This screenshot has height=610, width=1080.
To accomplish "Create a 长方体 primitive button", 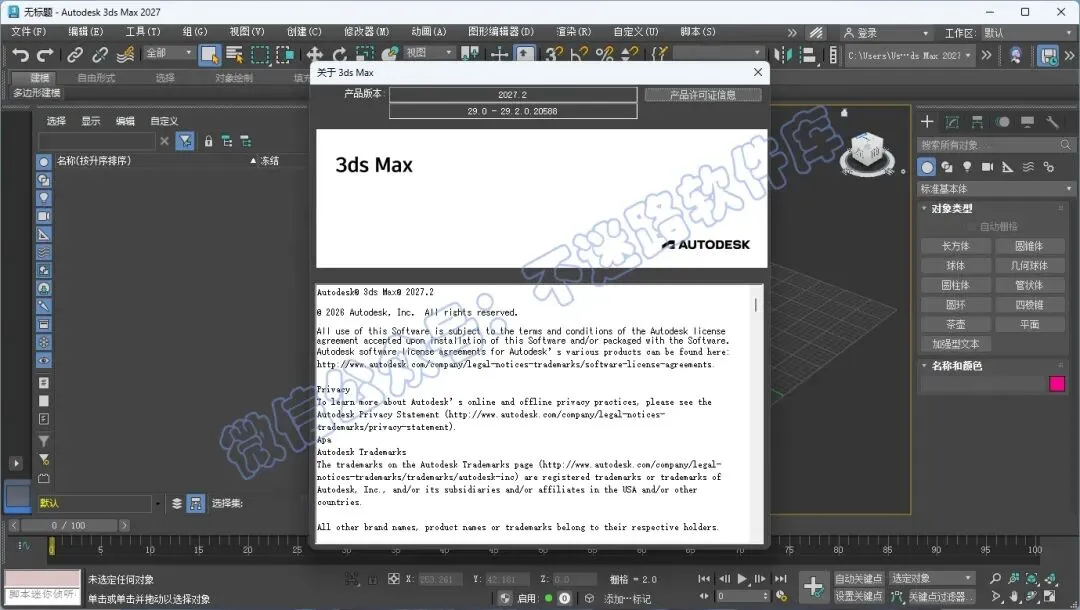I will click(x=955, y=246).
